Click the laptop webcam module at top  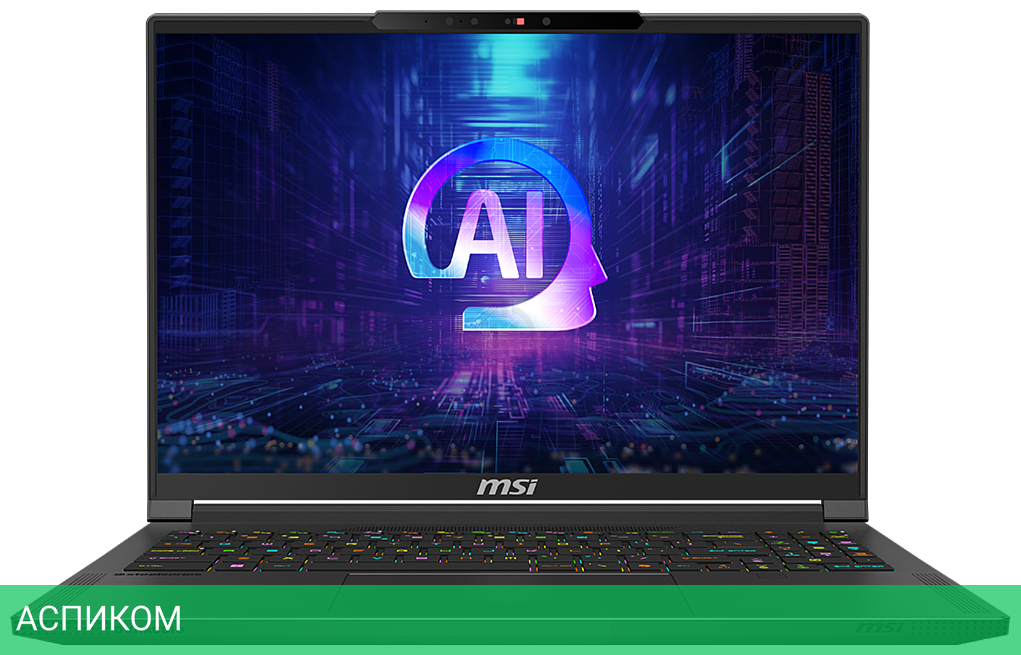click(x=507, y=21)
